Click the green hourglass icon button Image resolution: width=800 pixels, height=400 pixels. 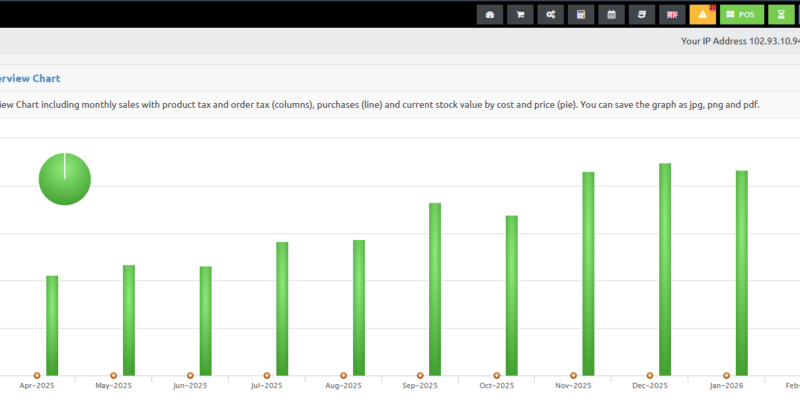[x=781, y=15]
